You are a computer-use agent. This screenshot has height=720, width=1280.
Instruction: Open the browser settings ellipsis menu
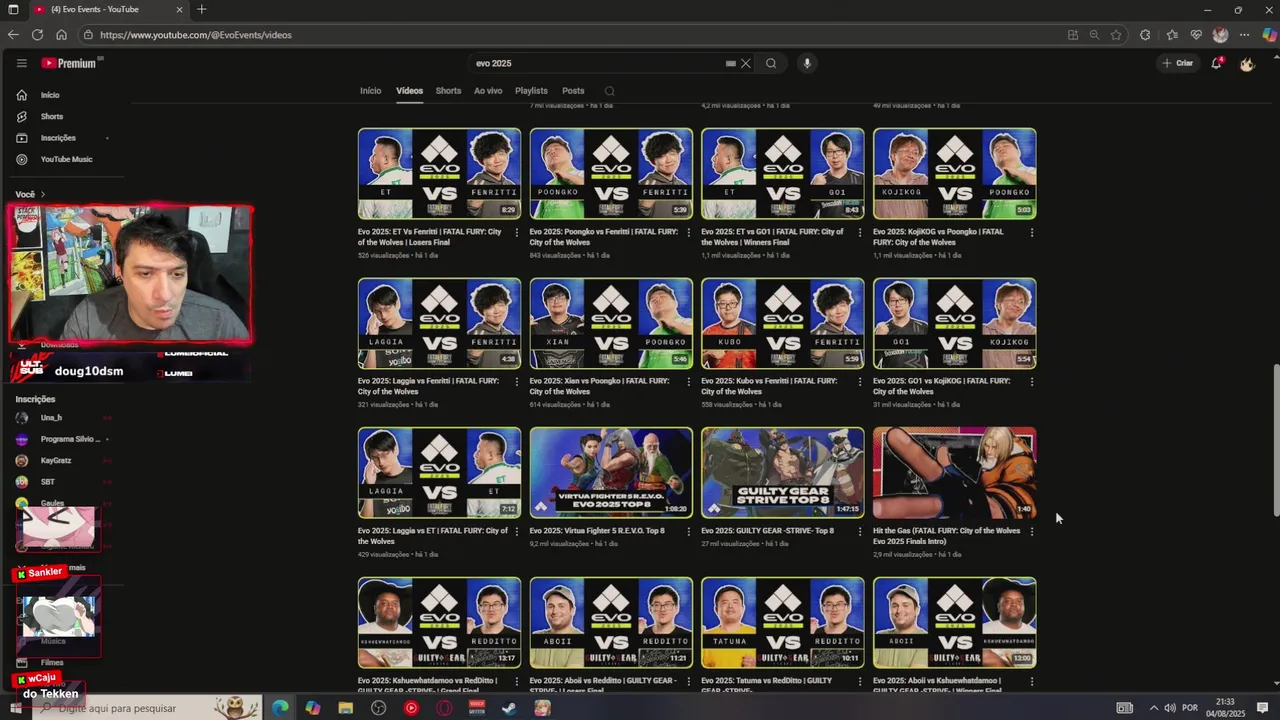[1245, 35]
